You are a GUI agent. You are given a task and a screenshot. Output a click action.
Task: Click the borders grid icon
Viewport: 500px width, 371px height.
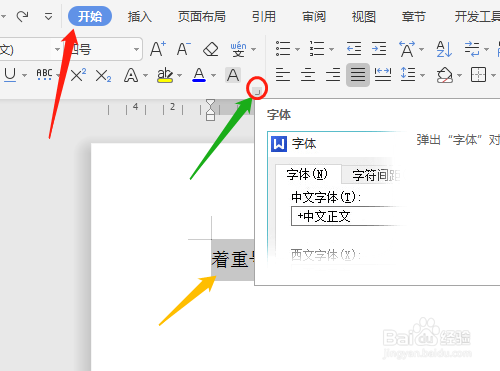point(479,75)
